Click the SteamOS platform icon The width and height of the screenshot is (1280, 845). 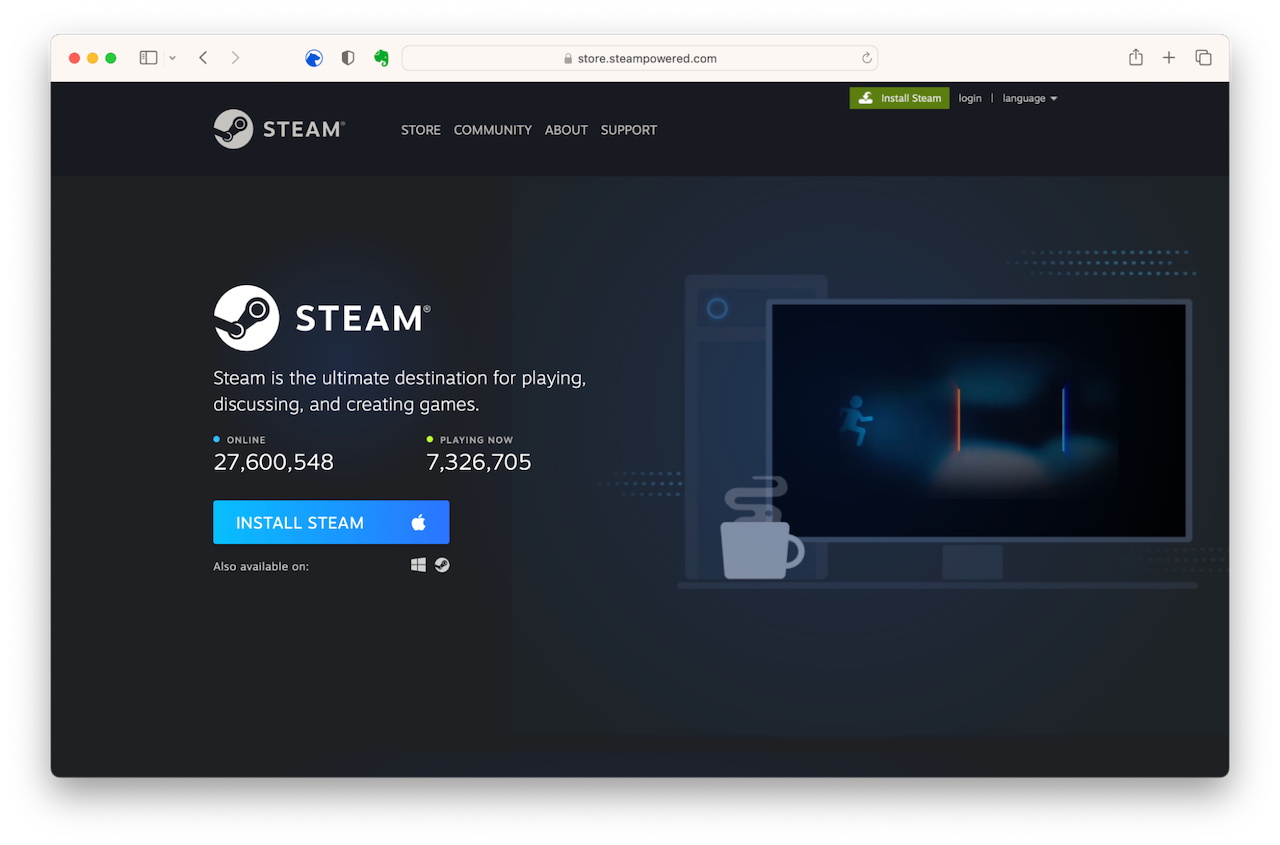pyautogui.click(x=442, y=565)
